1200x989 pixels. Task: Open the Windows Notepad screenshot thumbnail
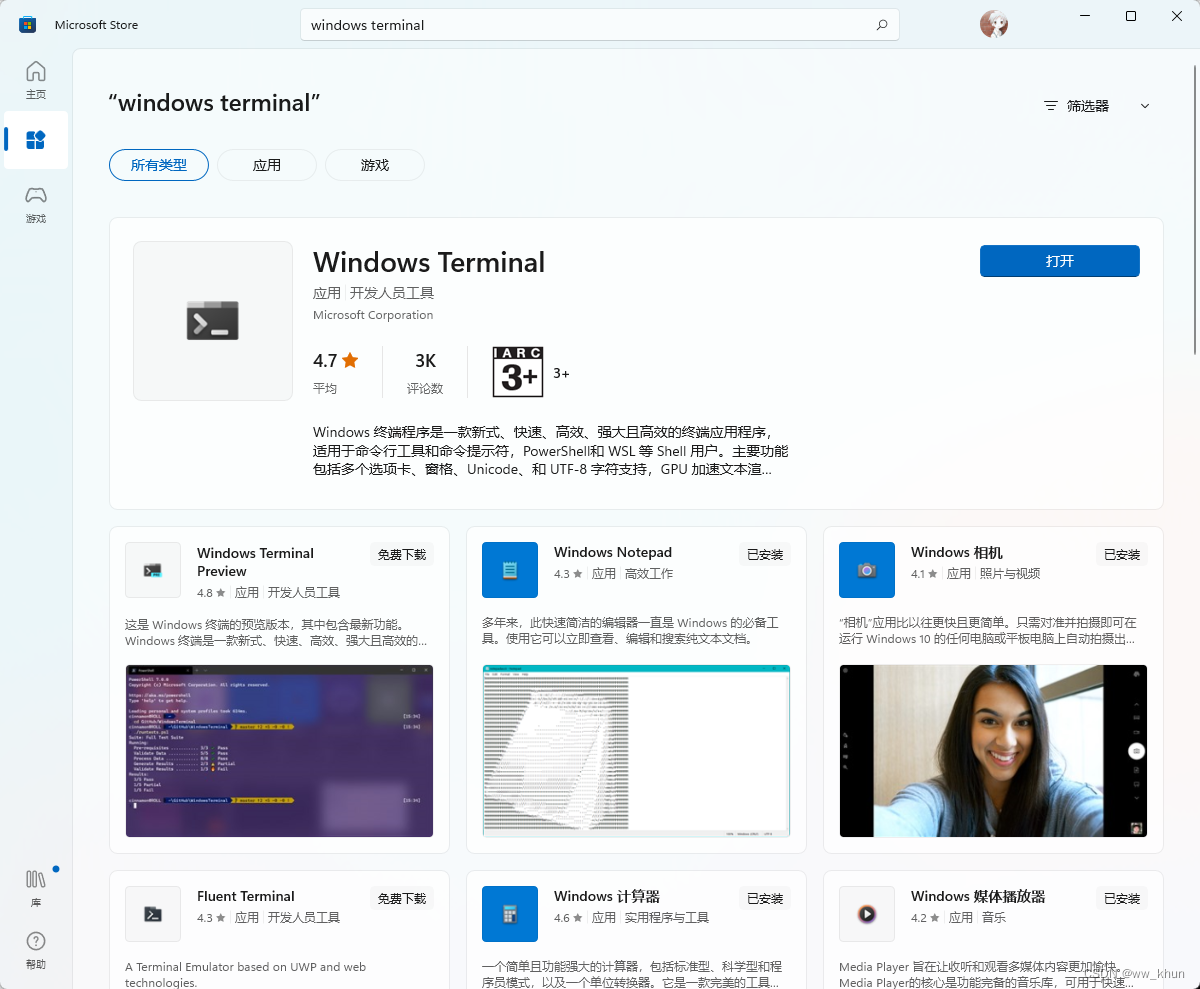[x=636, y=751]
